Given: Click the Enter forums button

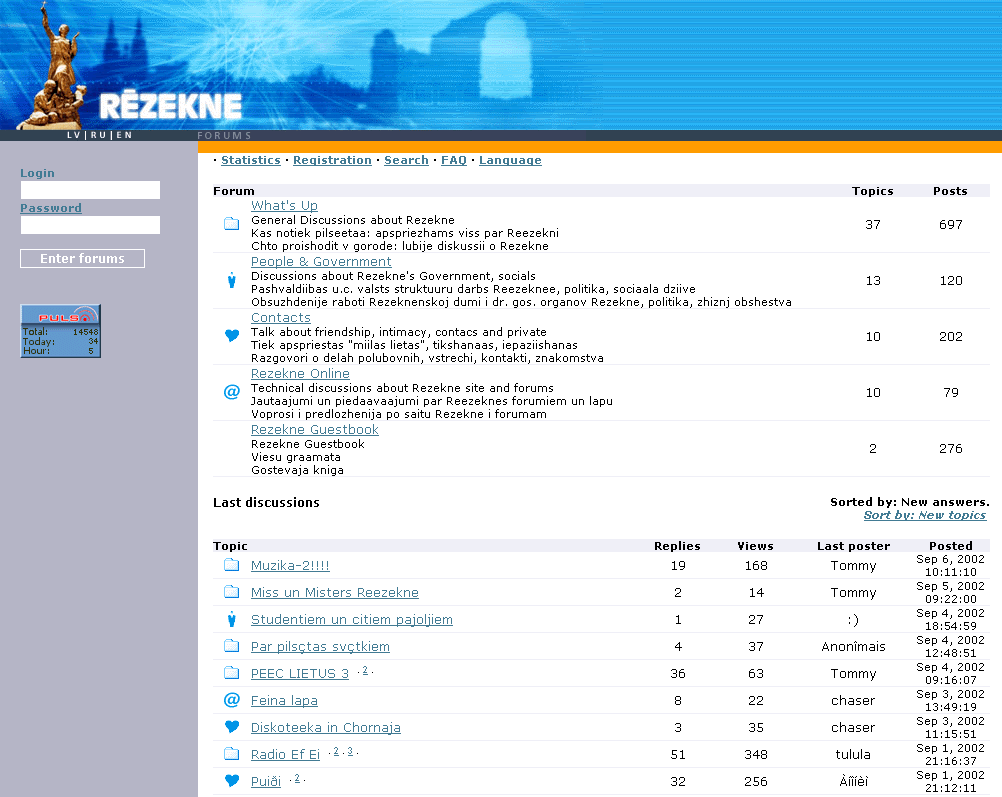Looking at the screenshot, I should click(82, 258).
